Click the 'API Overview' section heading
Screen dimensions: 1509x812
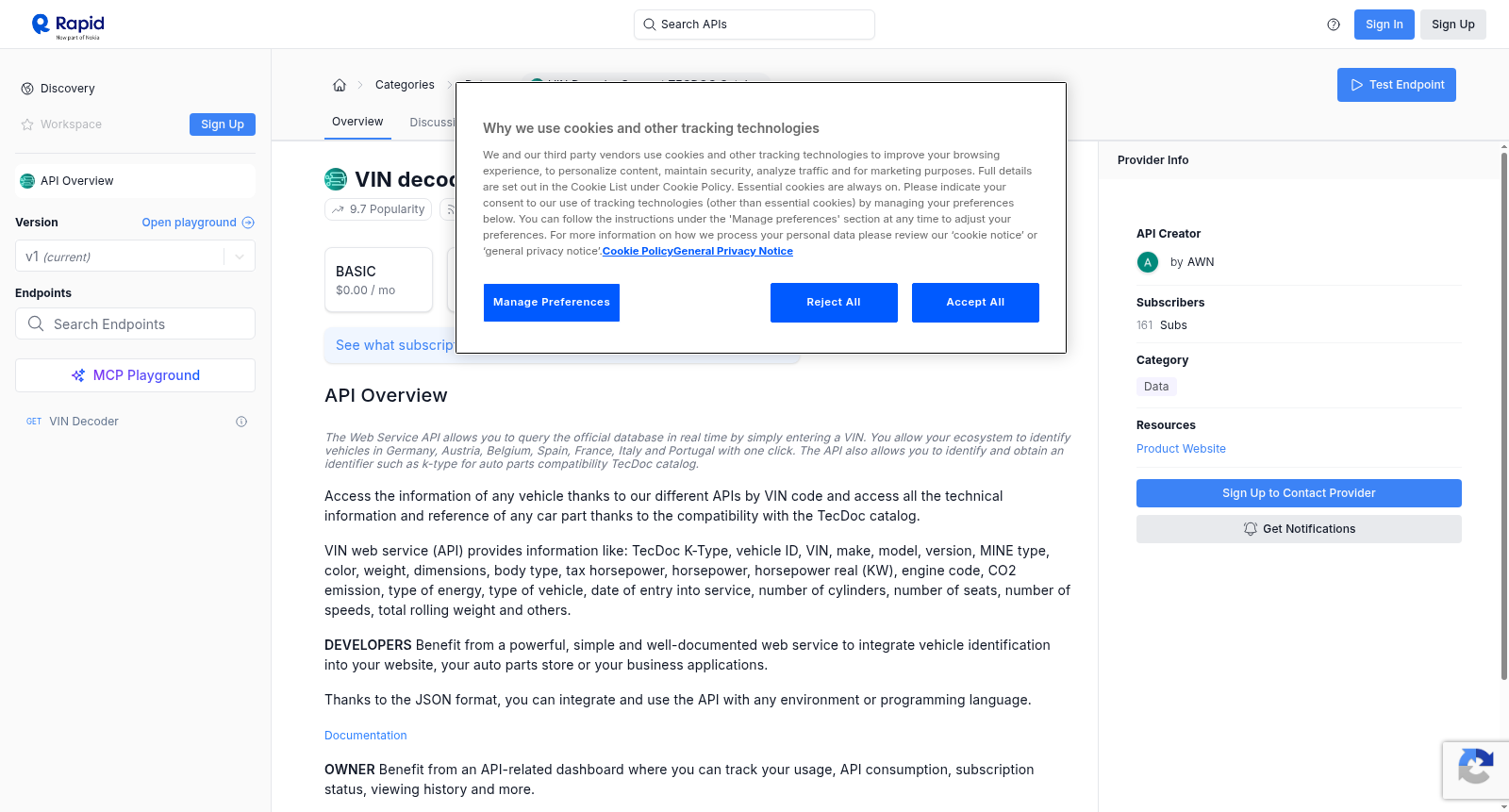[386, 396]
